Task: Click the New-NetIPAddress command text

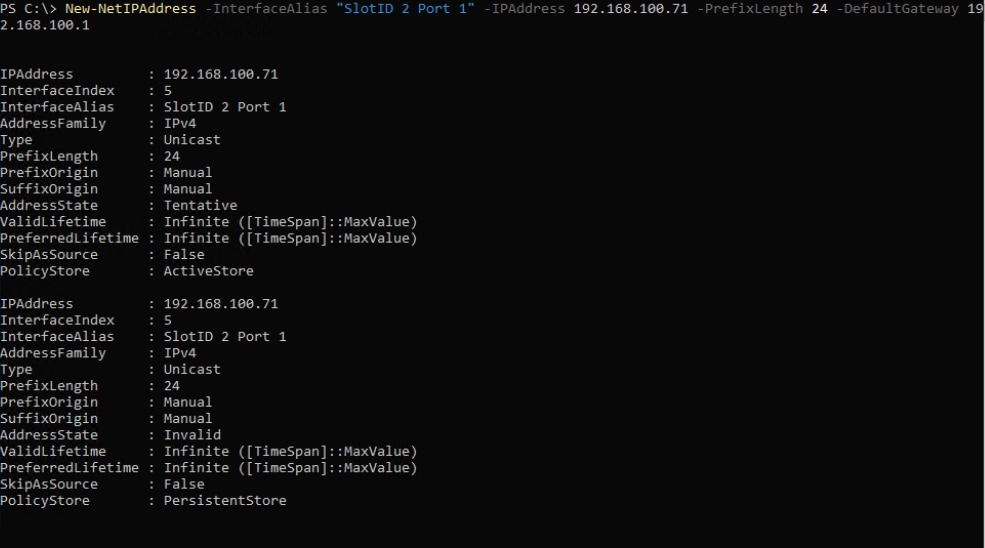Action: coord(131,9)
